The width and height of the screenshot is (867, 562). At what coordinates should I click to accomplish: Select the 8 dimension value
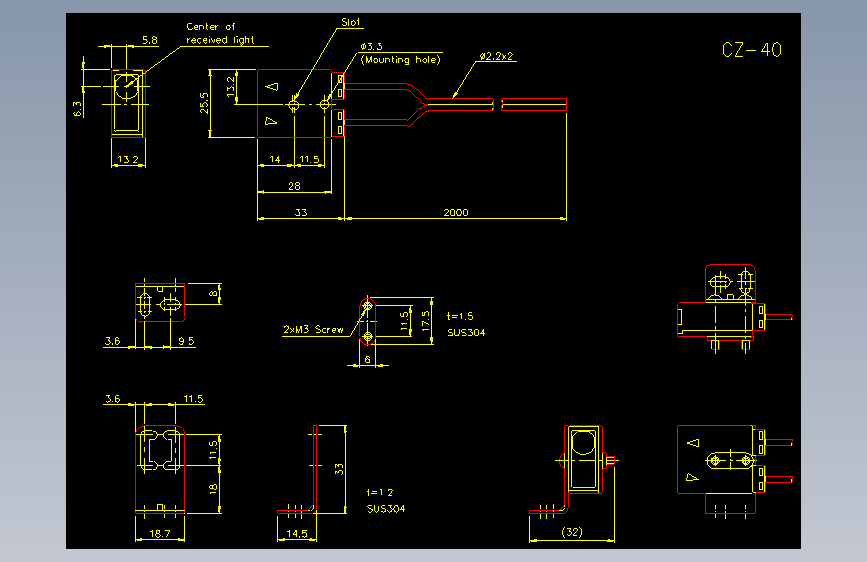point(213,294)
